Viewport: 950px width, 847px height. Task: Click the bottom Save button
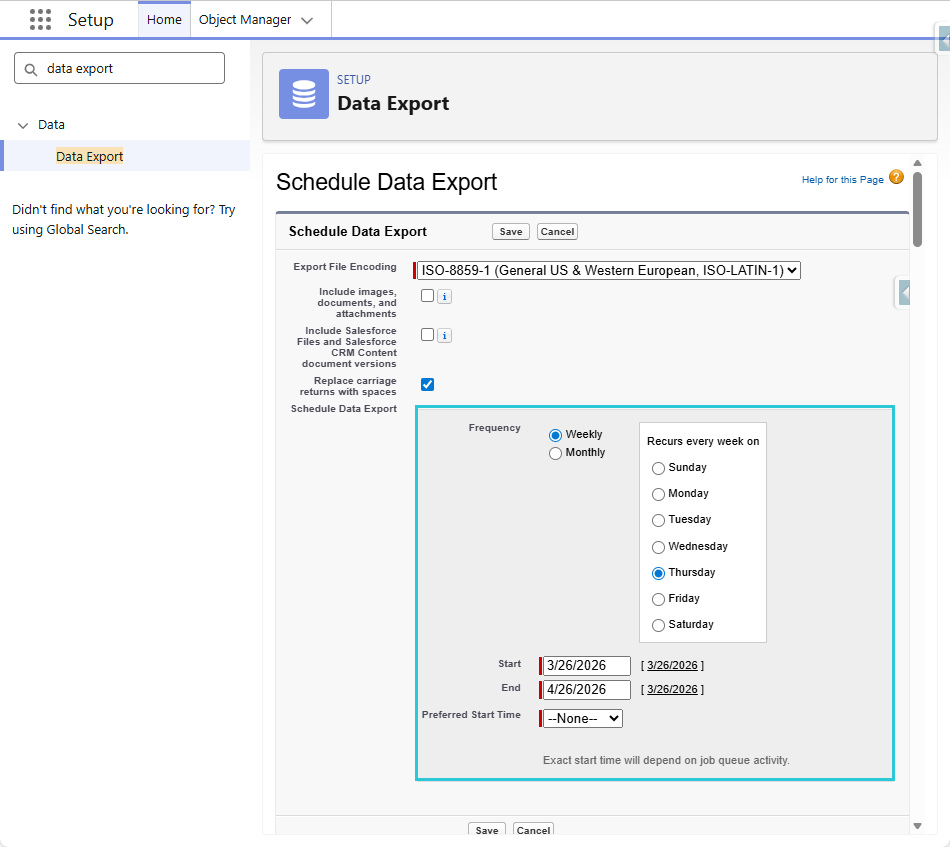[487, 829]
